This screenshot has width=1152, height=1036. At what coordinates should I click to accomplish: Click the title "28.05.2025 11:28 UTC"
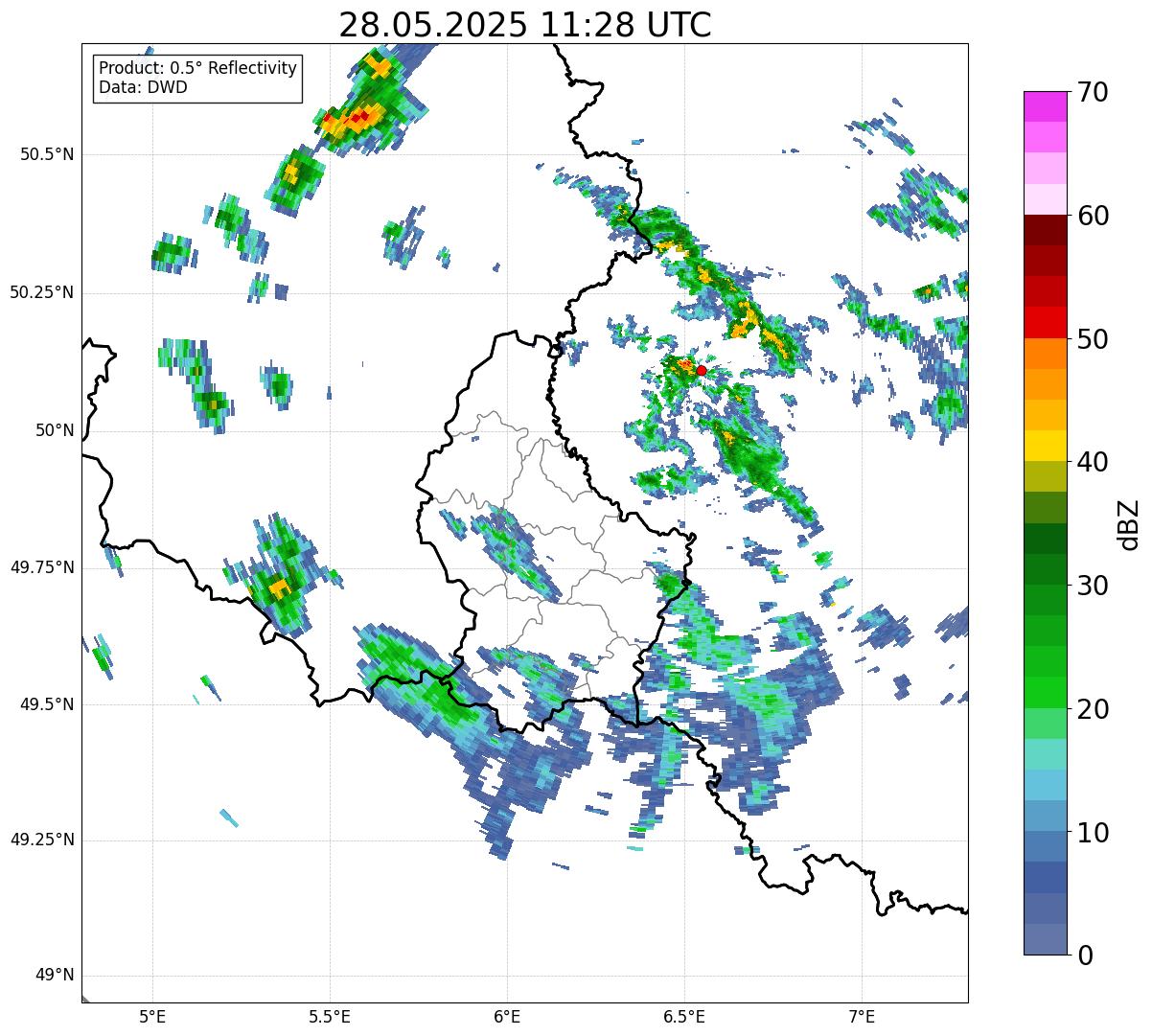[525, 25]
